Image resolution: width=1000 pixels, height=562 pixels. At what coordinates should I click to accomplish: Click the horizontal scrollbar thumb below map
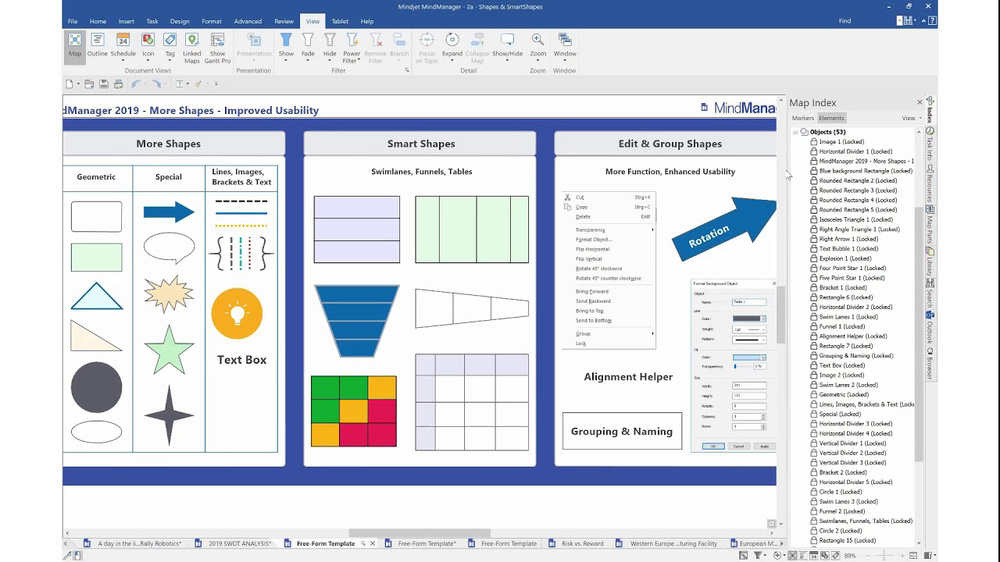(420, 533)
